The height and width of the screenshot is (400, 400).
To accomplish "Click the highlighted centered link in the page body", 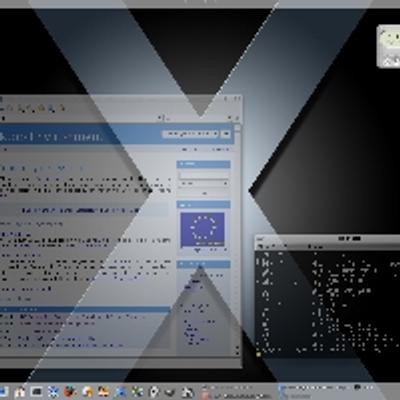I will [x=80, y=211].
